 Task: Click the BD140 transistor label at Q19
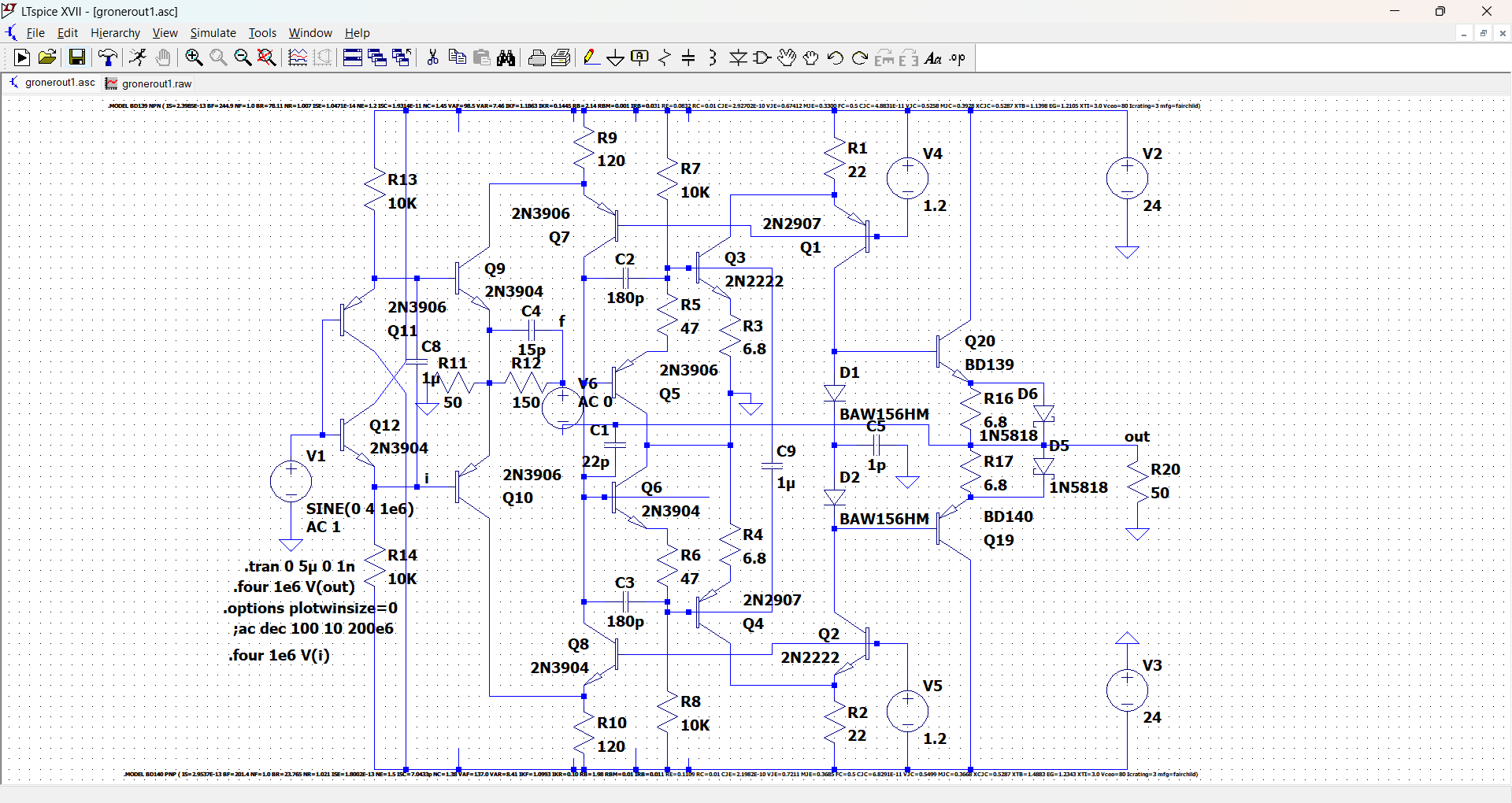click(x=1008, y=516)
